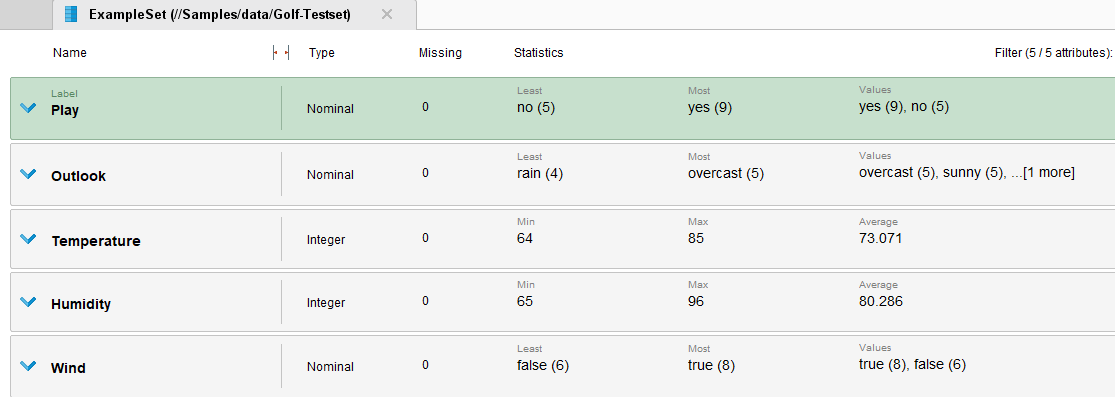Sort by the Missing column header
This screenshot has width=1115, height=397.
(440, 53)
